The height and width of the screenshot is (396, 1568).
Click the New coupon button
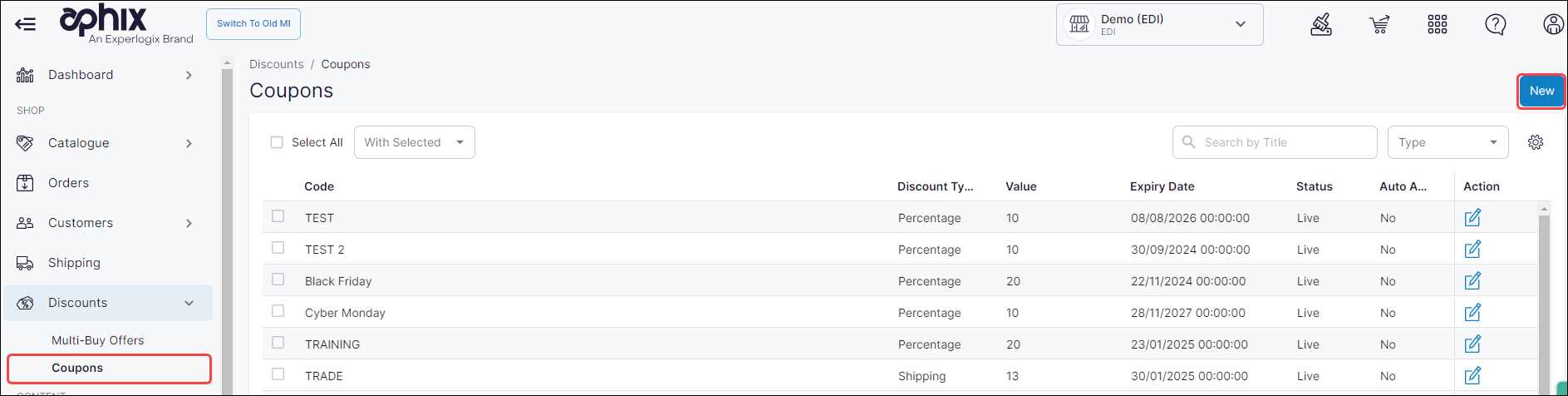(1541, 92)
